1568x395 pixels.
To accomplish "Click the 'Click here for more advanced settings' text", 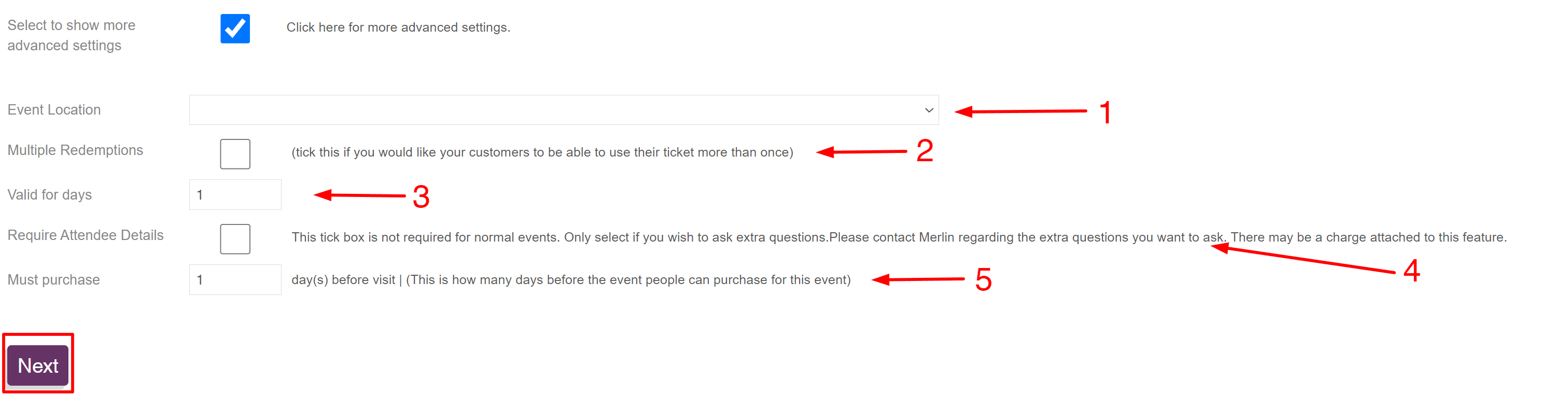I will click(x=398, y=27).
